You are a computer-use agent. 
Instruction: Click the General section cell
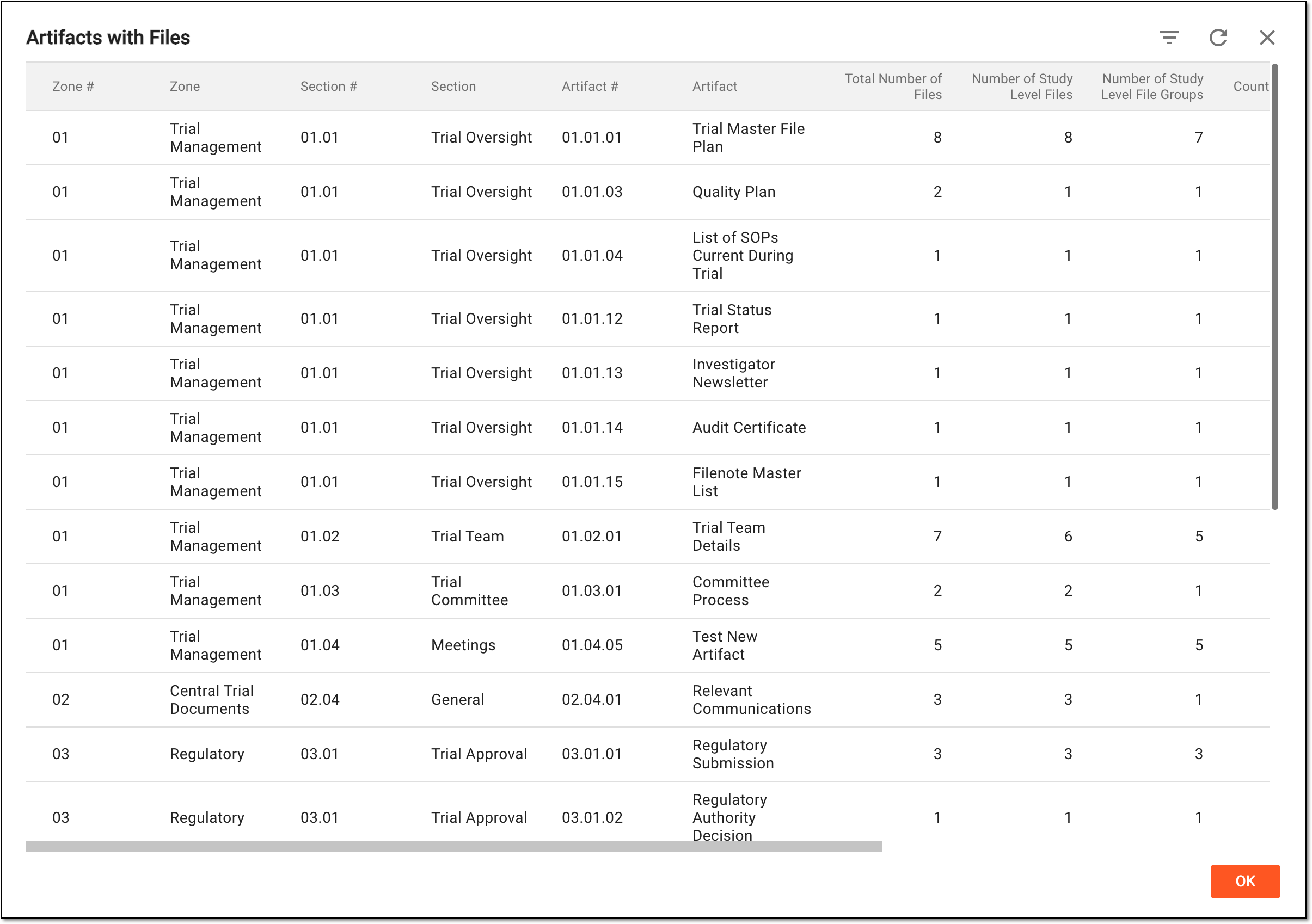click(x=457, y=700)
